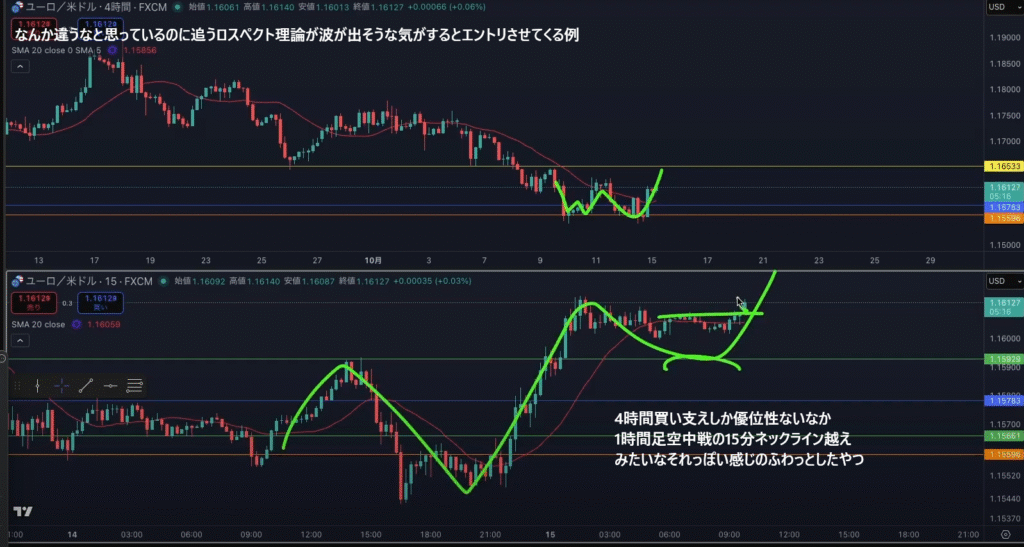Open the USD currency dropdown in lower chart

tap(1004, 281)
